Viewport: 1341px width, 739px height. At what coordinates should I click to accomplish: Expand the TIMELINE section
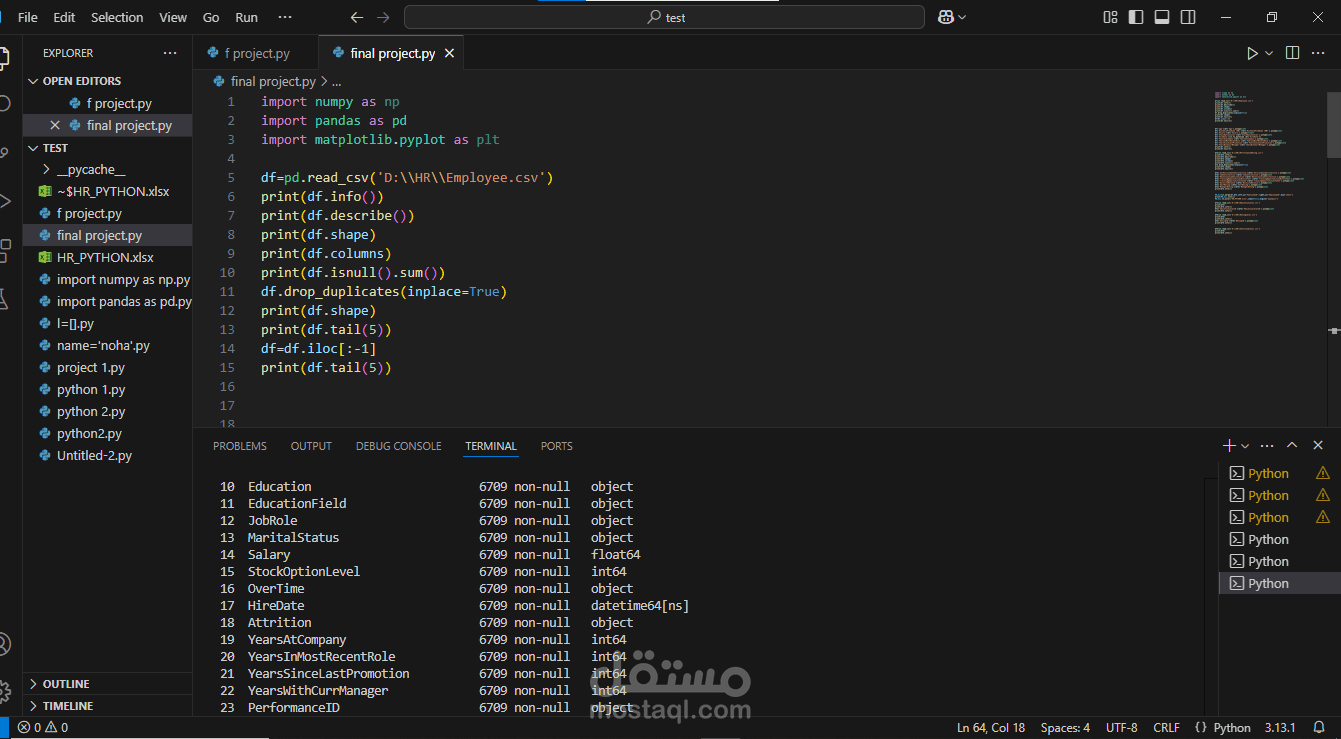click(x=34, y=706)
